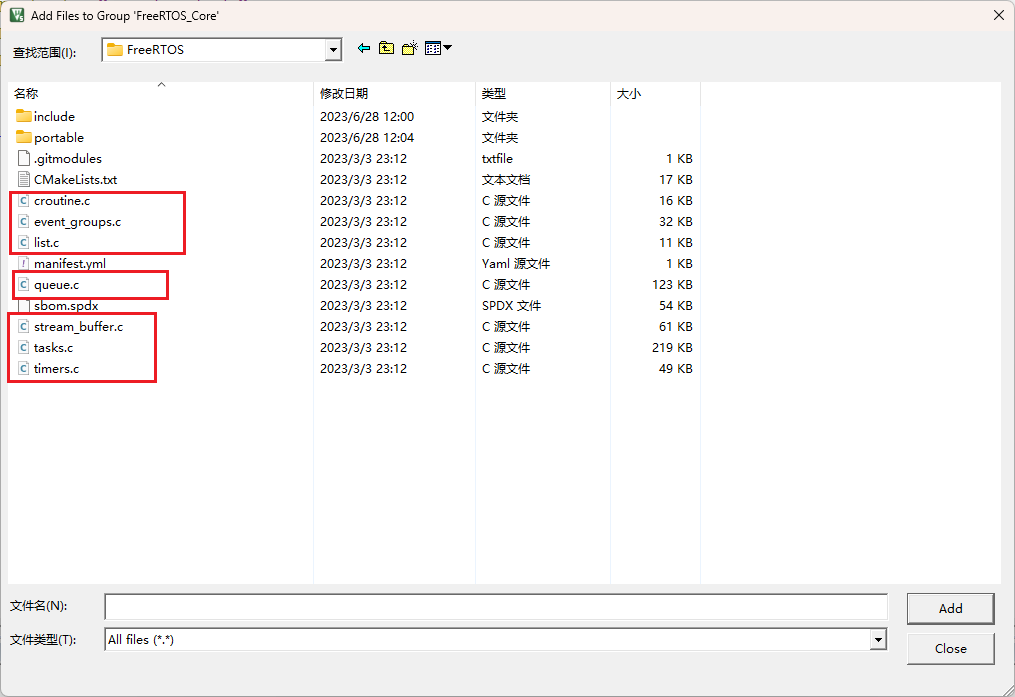Click the stream_buffer.c file icon
This screenshot has width=1015, height=697.
tap(24, 327)
